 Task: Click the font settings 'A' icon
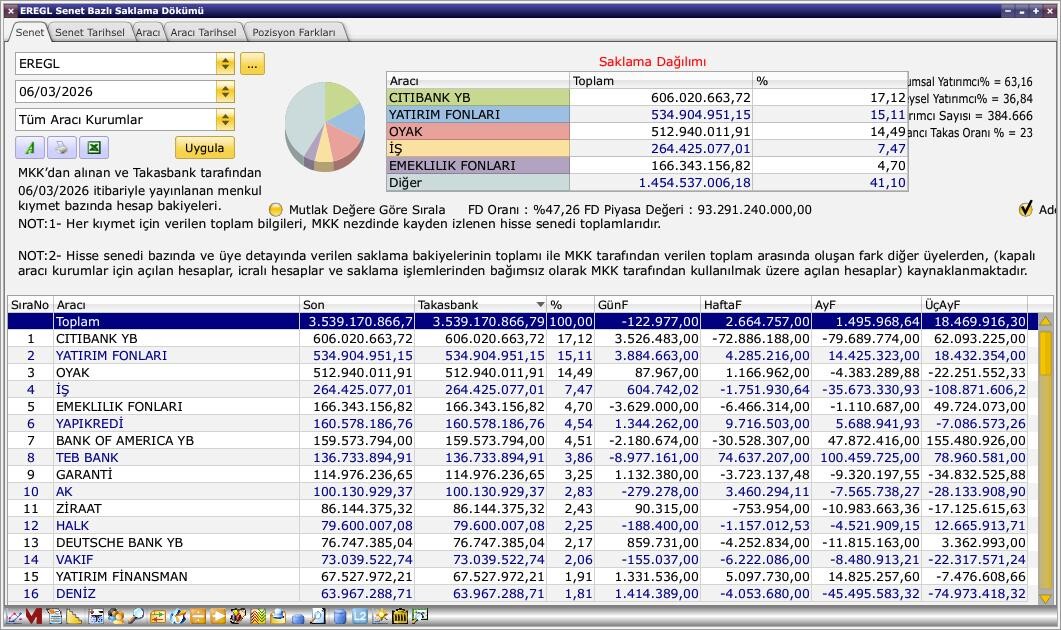coord(30,148)
